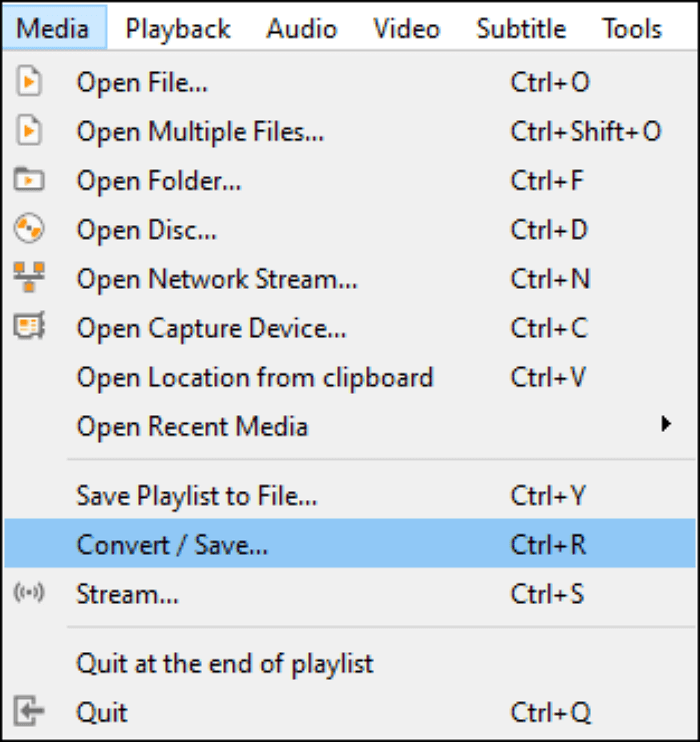This screenshot has height=742, width=700.
Task: Choose Save Playlist to File
Action: click(196, 495)
